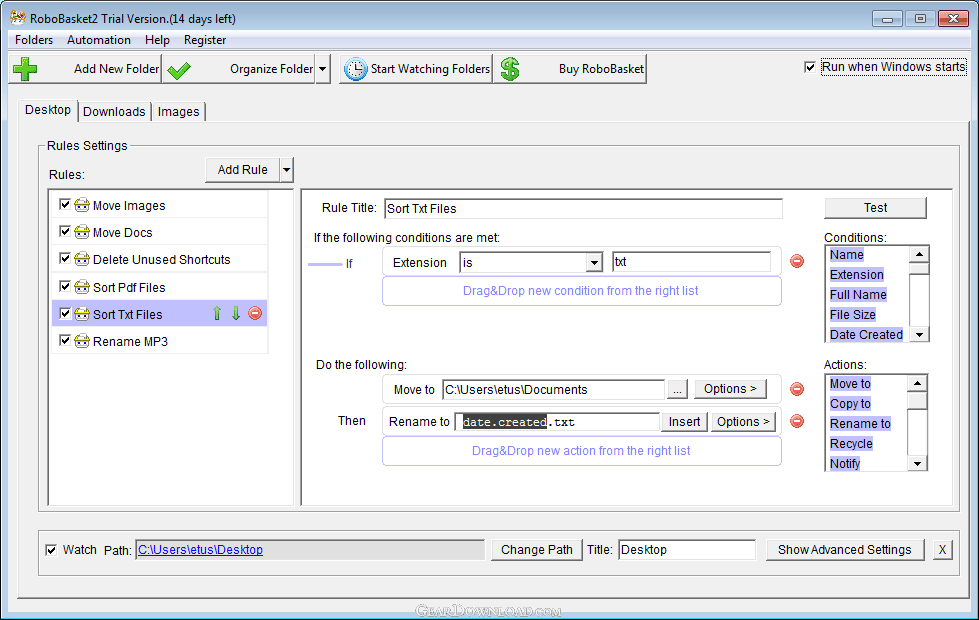
Task: Click the robot icon next to Rename MP3
Action: [x=82, y=341]
